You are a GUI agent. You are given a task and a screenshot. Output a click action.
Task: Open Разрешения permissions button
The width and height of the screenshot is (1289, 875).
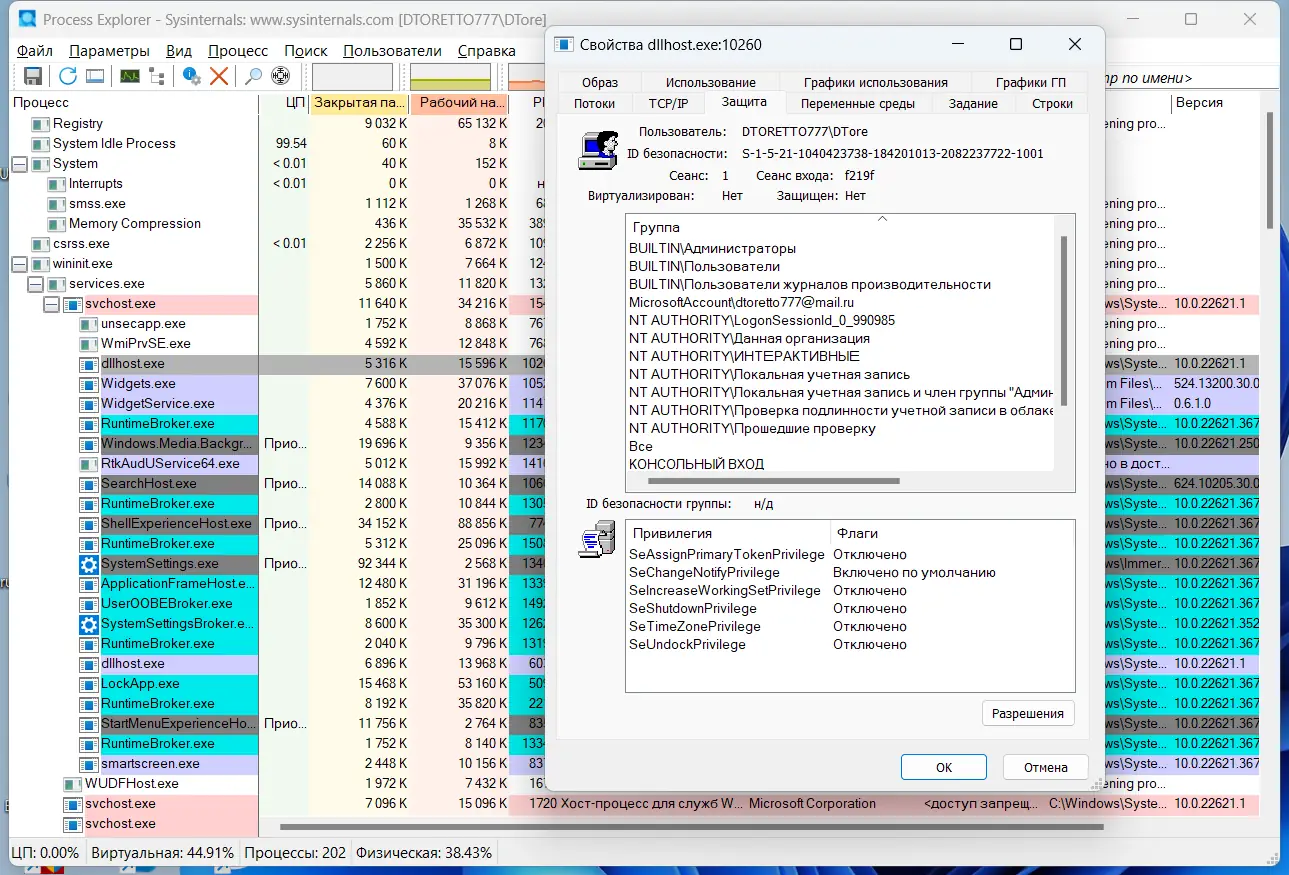(x=1028, y=713)
